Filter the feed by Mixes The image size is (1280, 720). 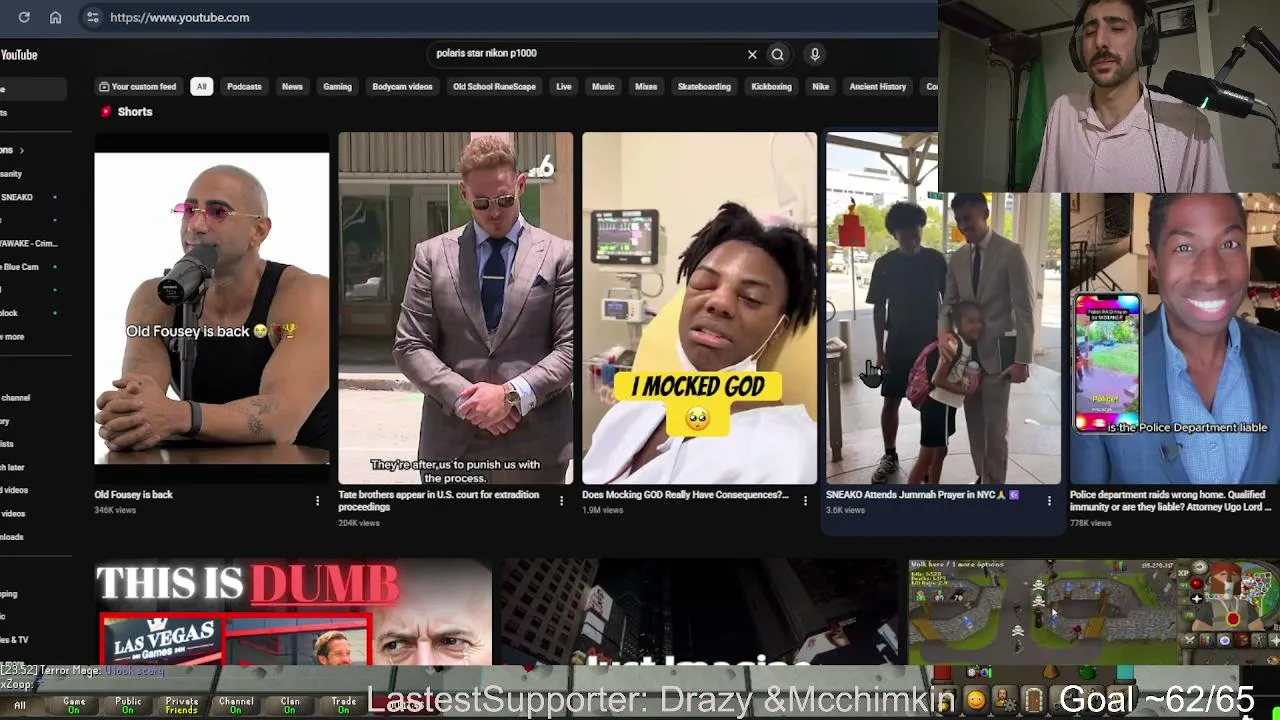pos(646,87)
